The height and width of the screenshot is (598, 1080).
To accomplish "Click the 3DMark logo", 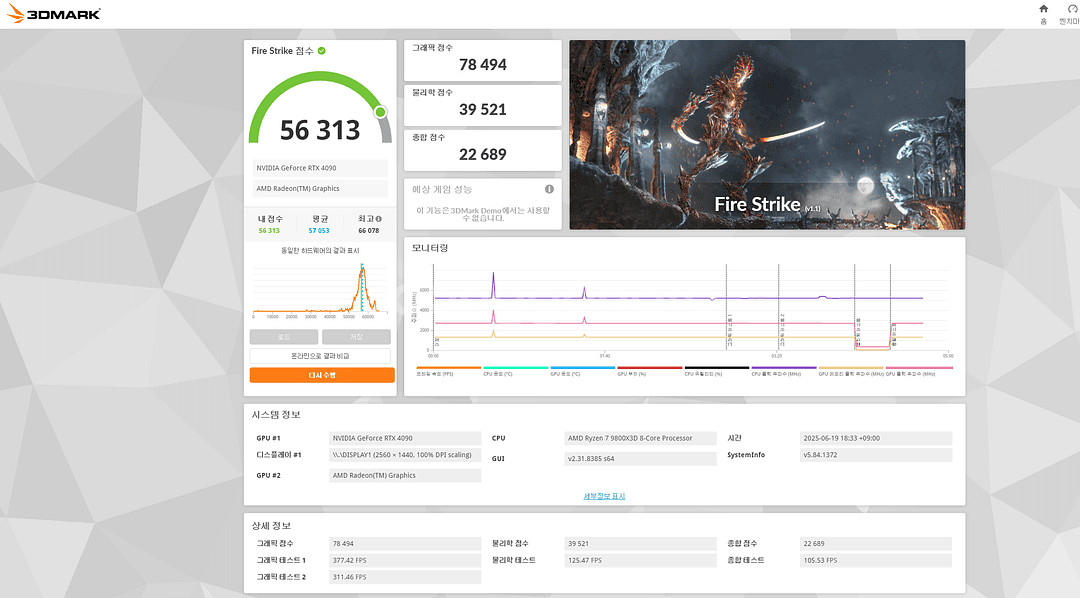I will click(x=54, y=14).
